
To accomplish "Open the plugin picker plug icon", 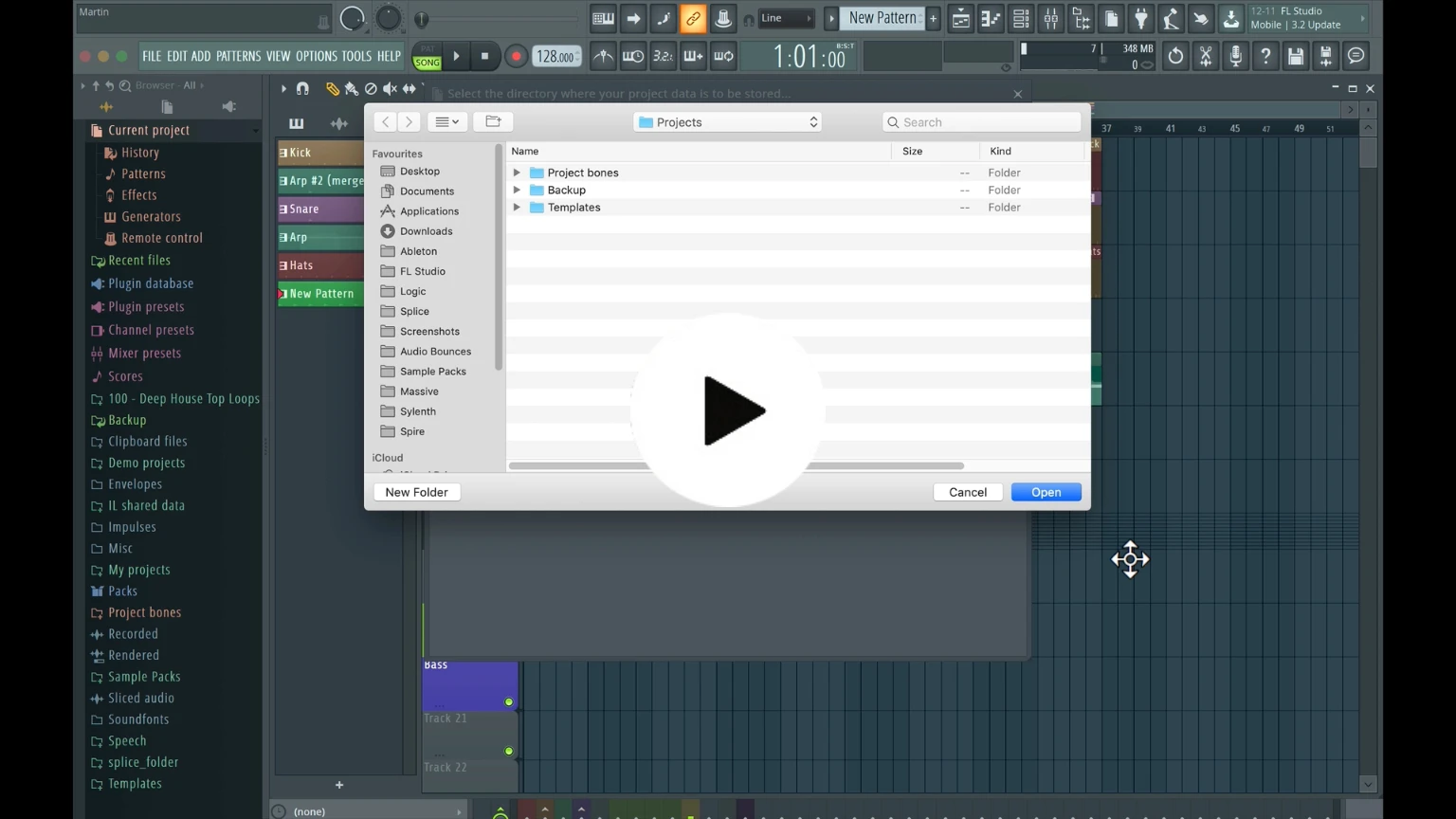I will [1141, 18].
